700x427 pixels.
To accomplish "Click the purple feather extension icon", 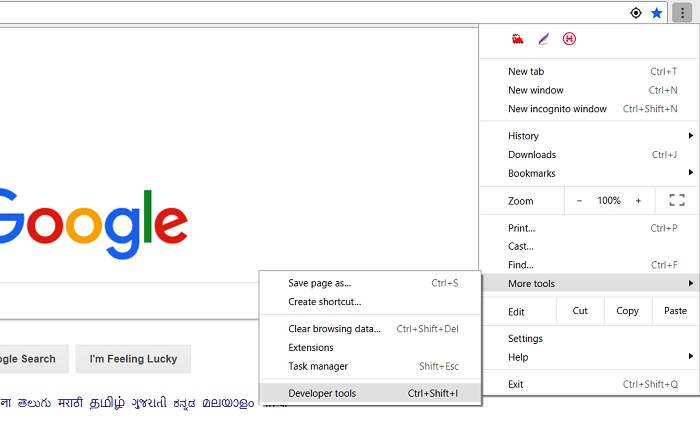I will pos(543,39).
